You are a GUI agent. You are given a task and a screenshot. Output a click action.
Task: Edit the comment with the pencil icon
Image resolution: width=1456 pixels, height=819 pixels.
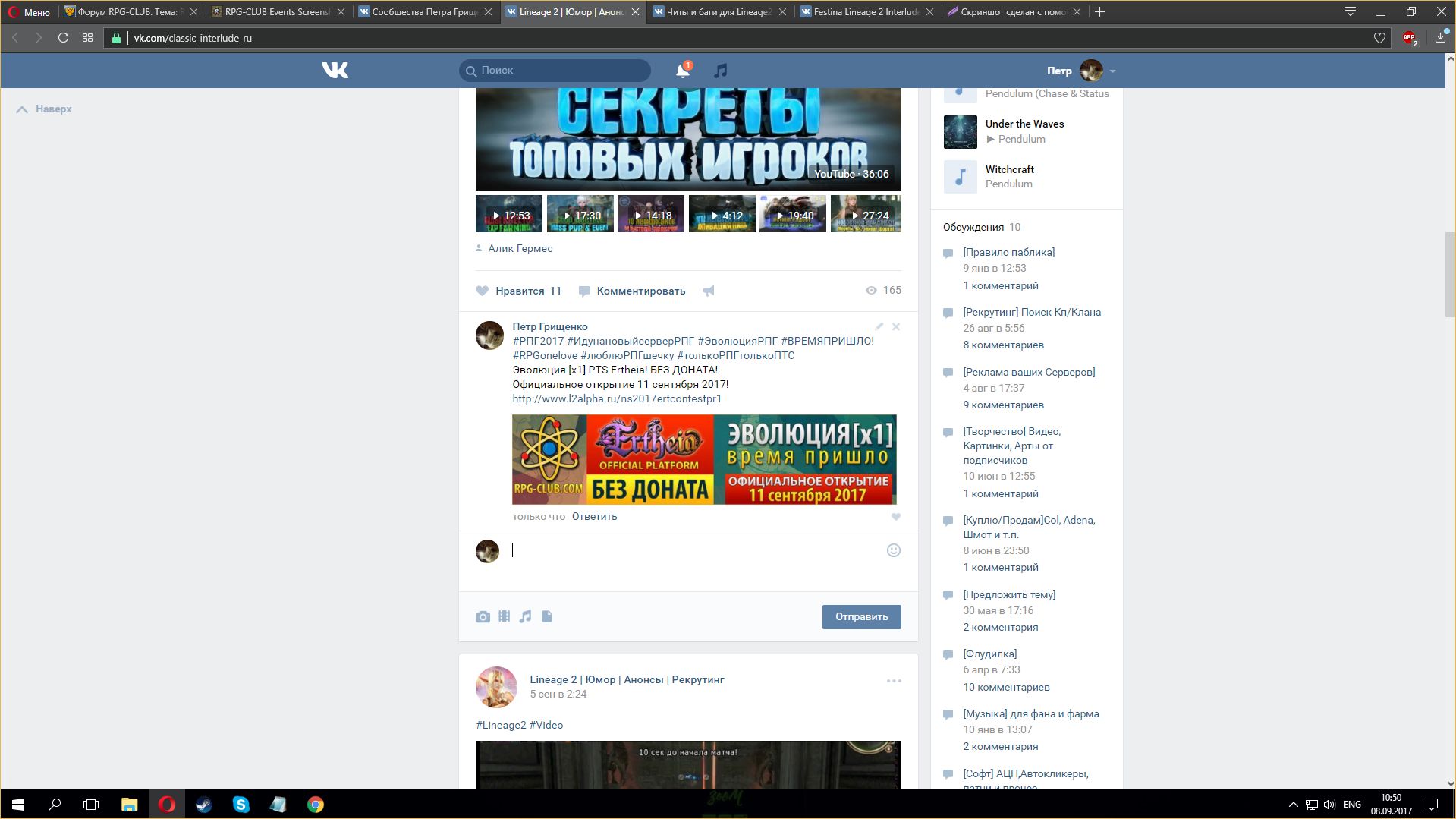click(x=879, y=326)
